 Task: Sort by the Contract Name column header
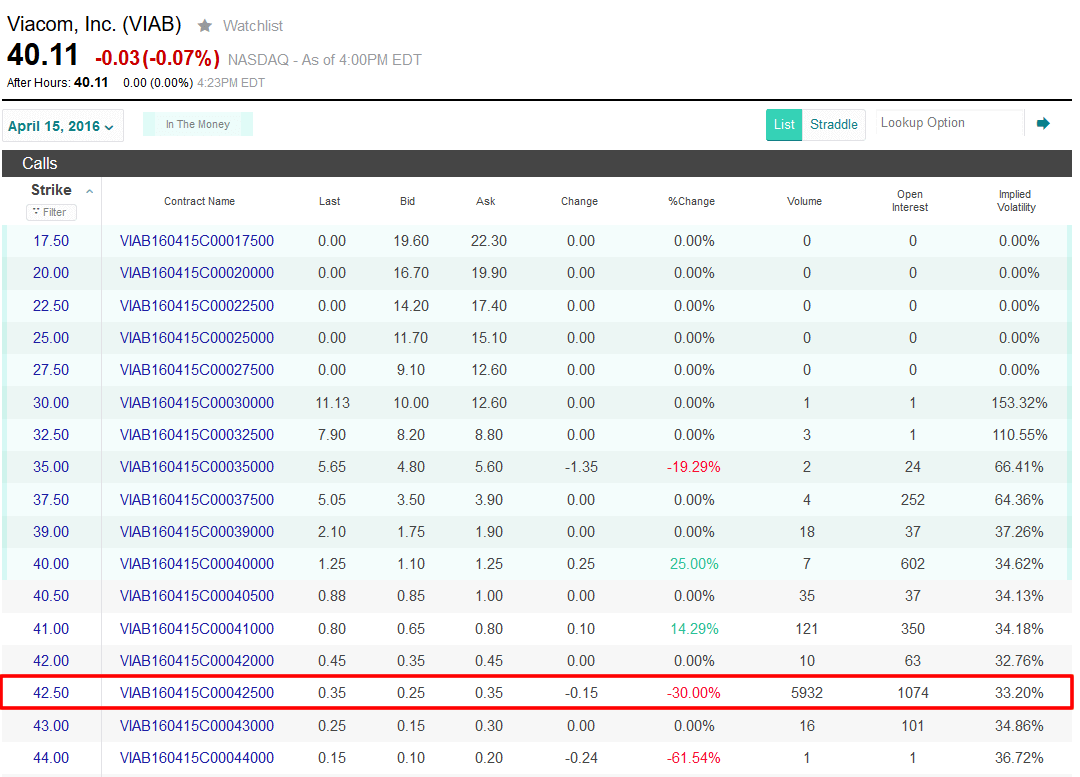[x=199, y=201]
